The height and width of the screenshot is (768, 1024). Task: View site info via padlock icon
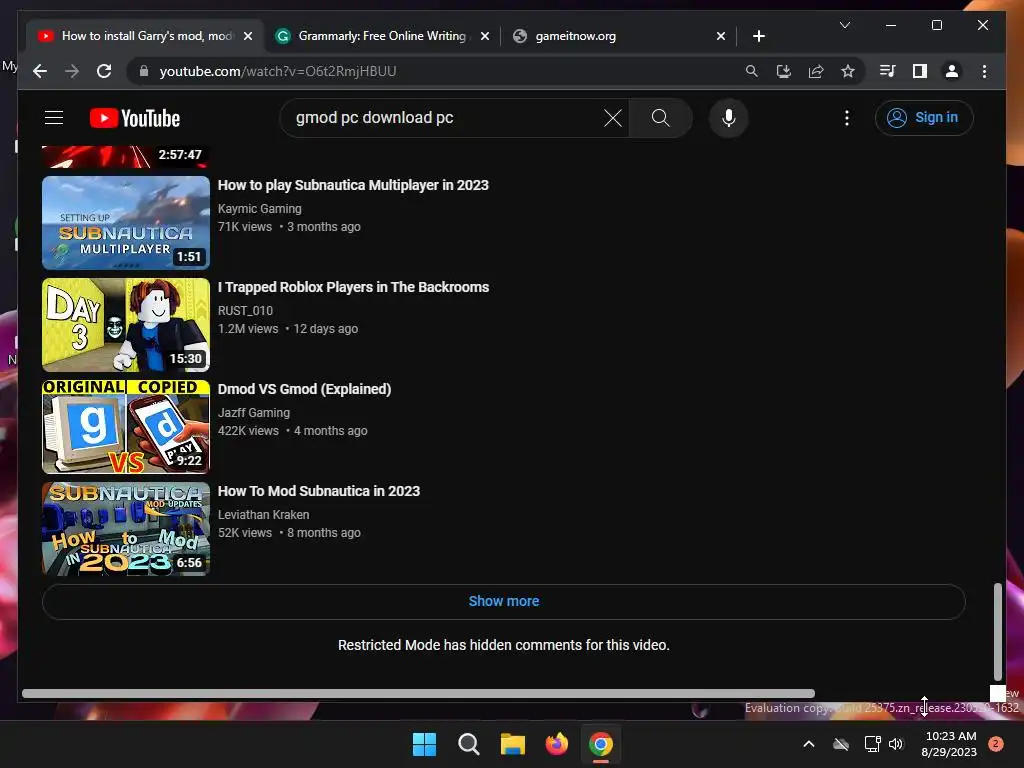(144, 71)
